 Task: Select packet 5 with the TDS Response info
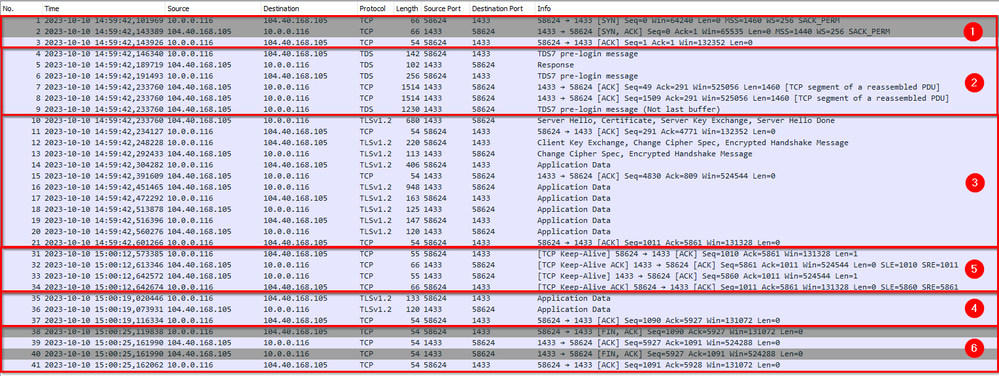coord(500,65)
